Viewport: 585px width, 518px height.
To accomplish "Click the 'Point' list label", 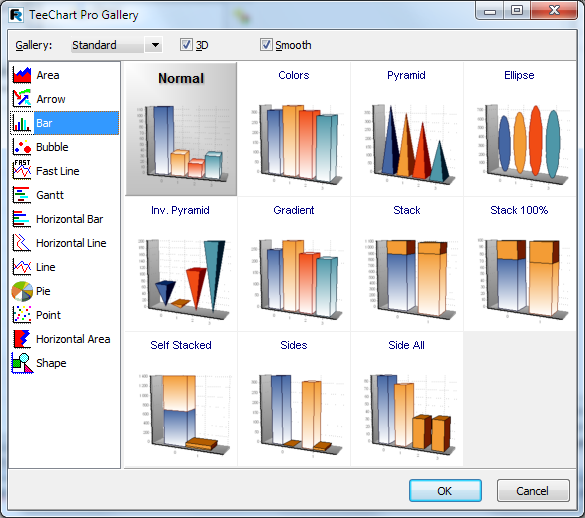I will tap(49, 315).
